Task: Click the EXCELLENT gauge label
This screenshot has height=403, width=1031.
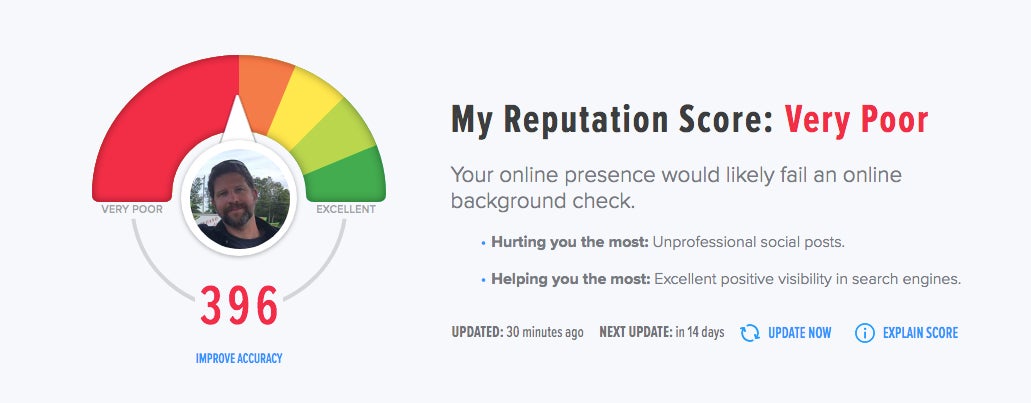Action: click(346, 209)
